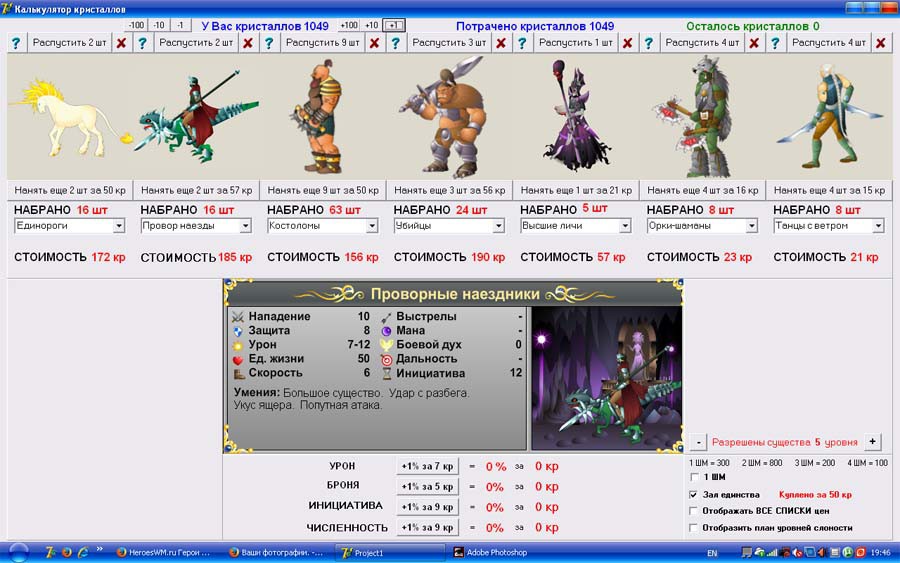Increase УРОН with +1% за 7 кр
This screenshot has width=900, height=563.
(x=428, y=467)
